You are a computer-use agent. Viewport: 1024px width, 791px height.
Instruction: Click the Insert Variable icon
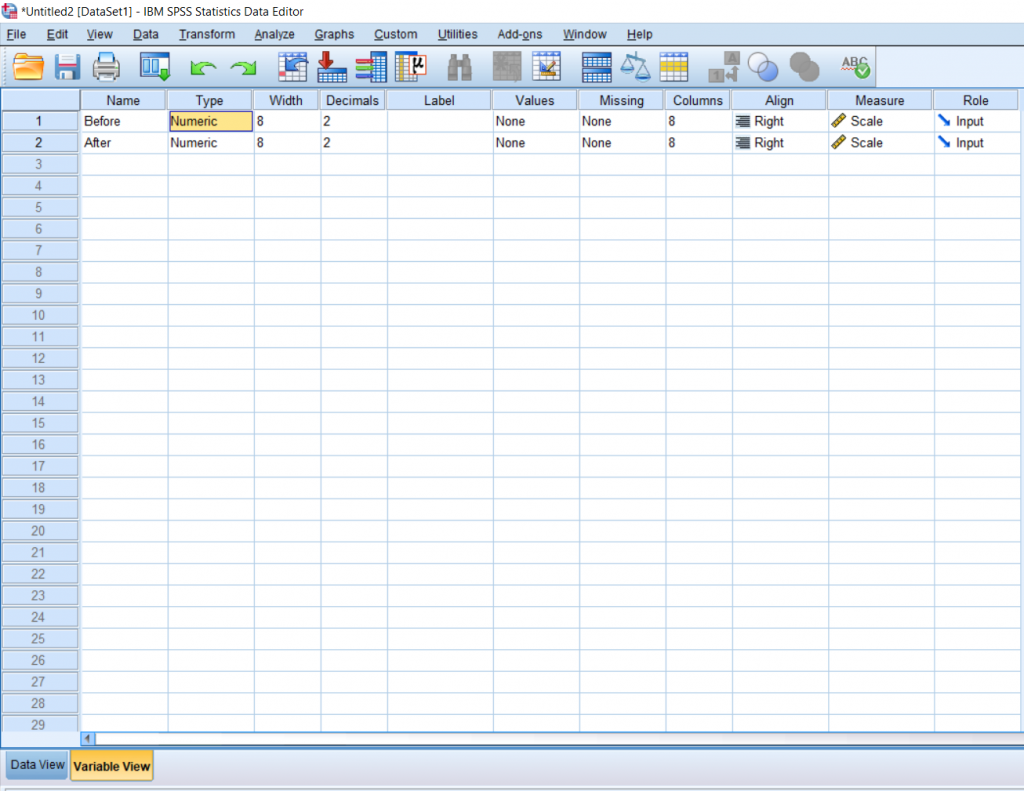click(547, 66)
